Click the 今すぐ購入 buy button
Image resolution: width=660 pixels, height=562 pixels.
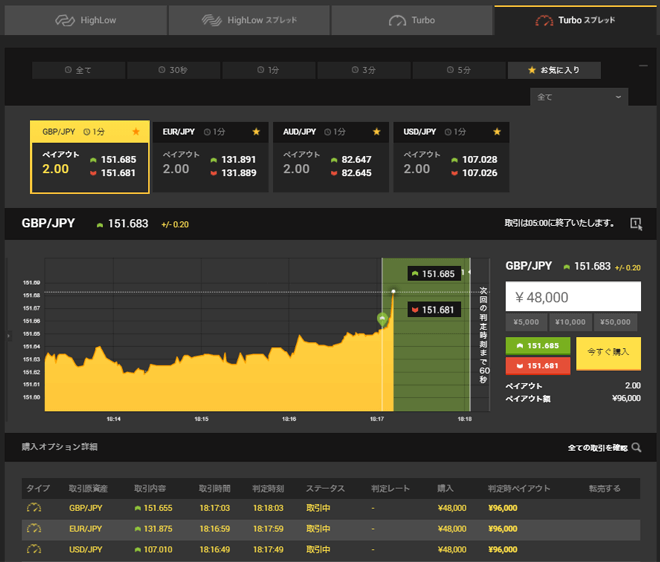(608, 353)
